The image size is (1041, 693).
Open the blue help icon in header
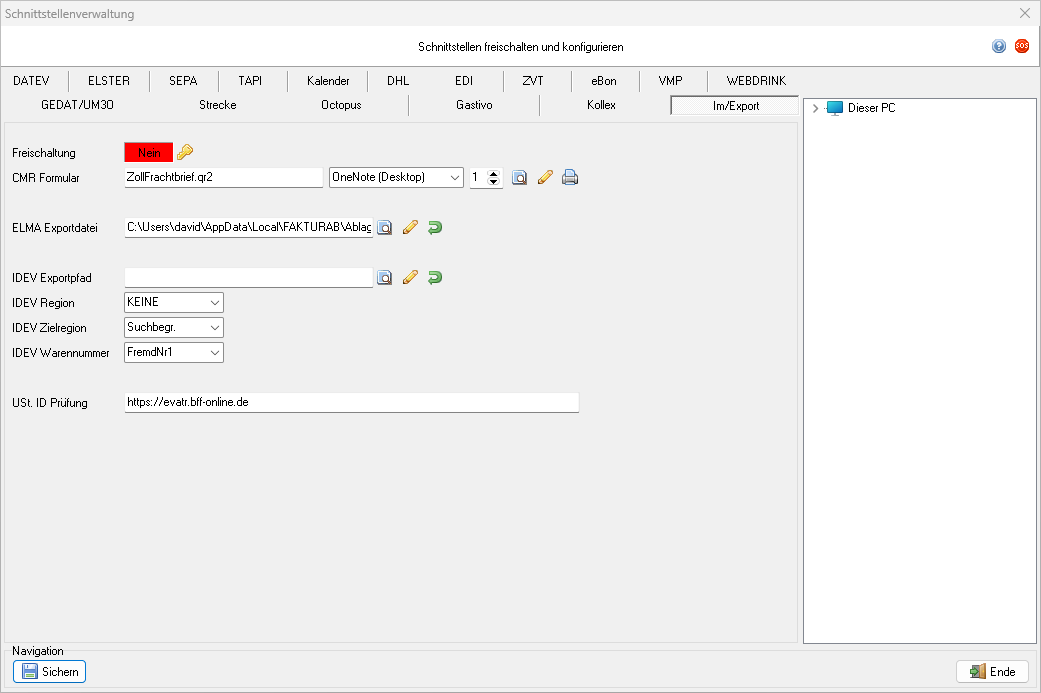pos(999,46)
